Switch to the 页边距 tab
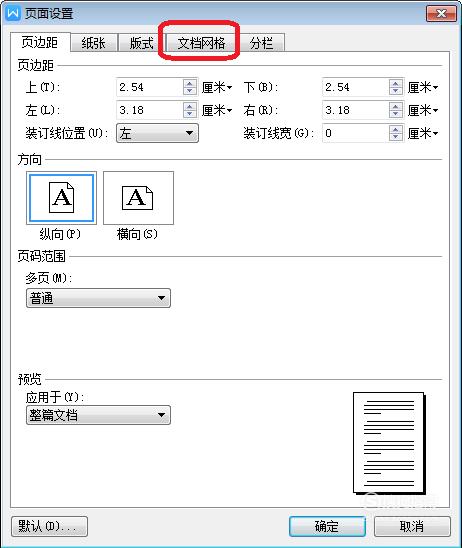 40,42
